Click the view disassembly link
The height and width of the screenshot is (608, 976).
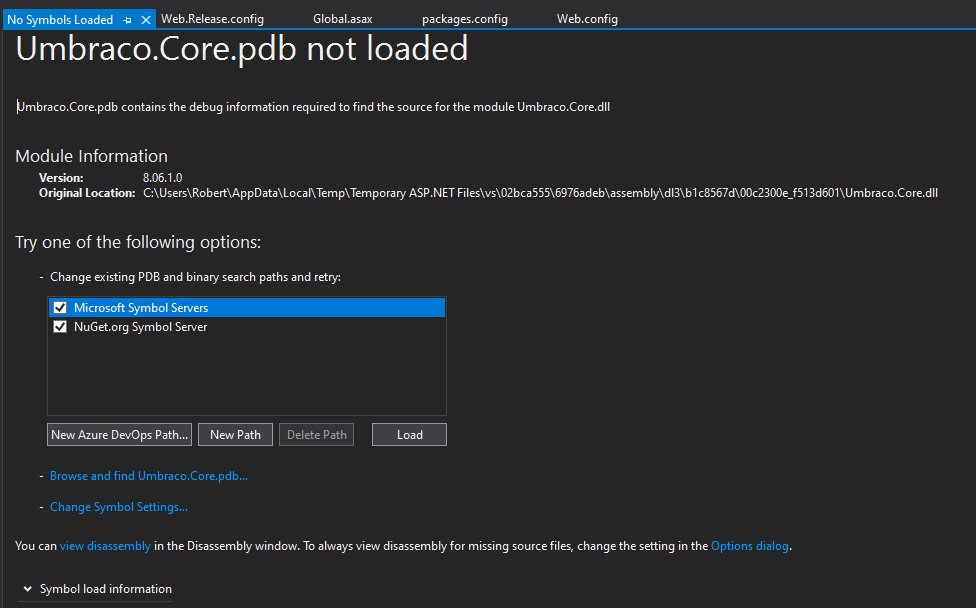point(105,546)
